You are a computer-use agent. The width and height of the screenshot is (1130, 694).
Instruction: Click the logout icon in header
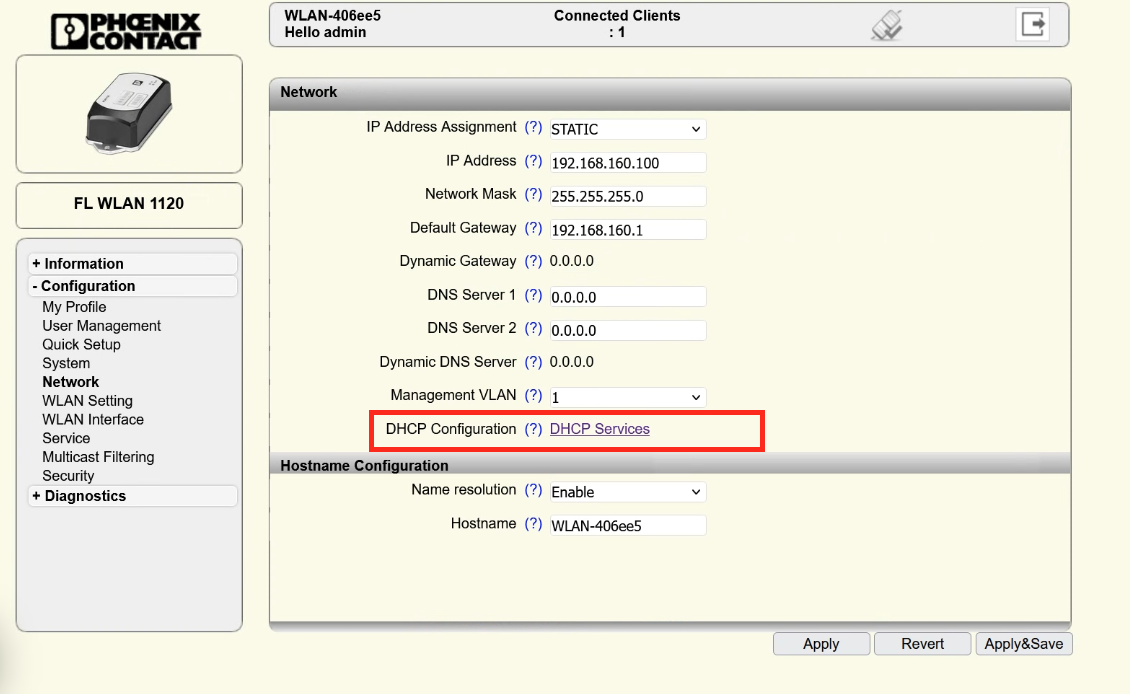pyautogui.click(x=1032, y=24)
